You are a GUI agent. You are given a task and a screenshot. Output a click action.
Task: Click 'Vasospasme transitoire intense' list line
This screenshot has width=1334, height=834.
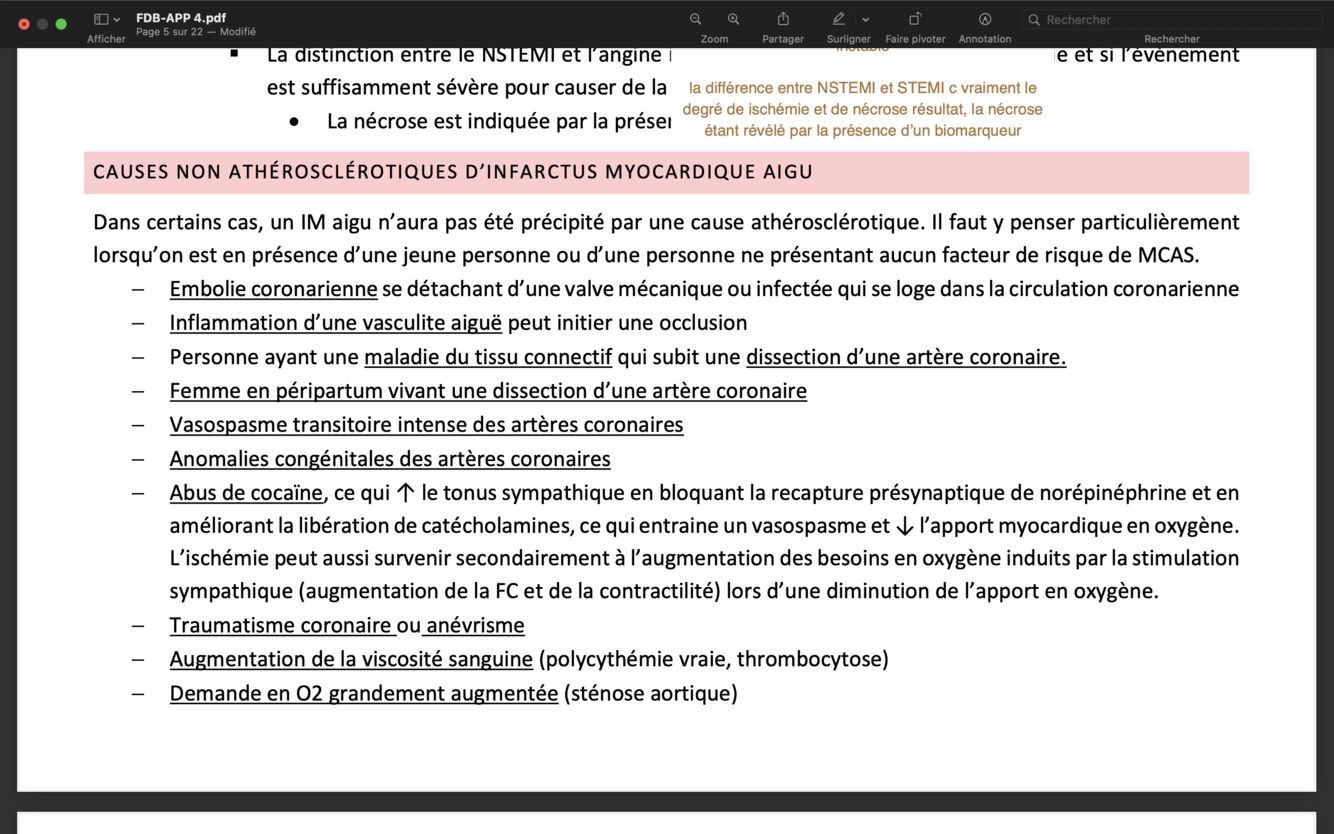pos(426,425)
